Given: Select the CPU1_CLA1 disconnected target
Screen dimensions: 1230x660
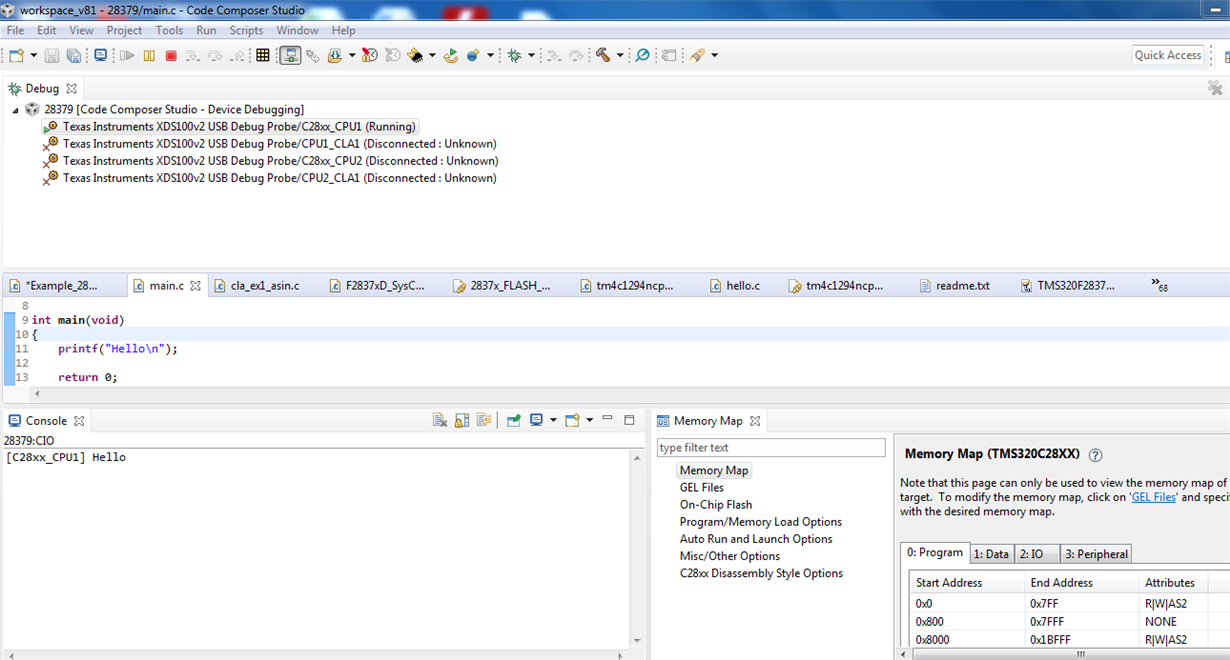Looking at the screenshot, I should click(269, 144).
